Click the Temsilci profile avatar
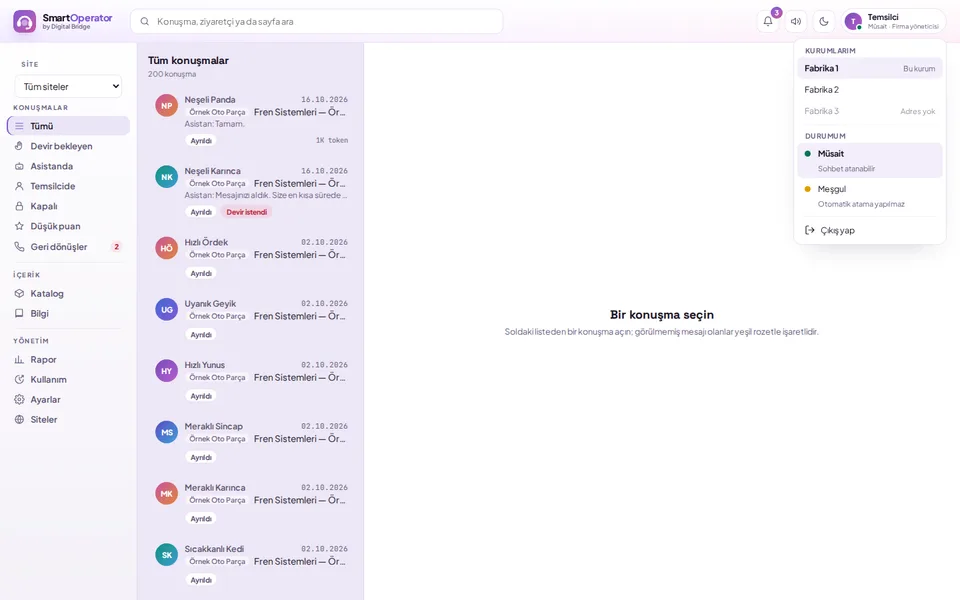 (852, 21)
